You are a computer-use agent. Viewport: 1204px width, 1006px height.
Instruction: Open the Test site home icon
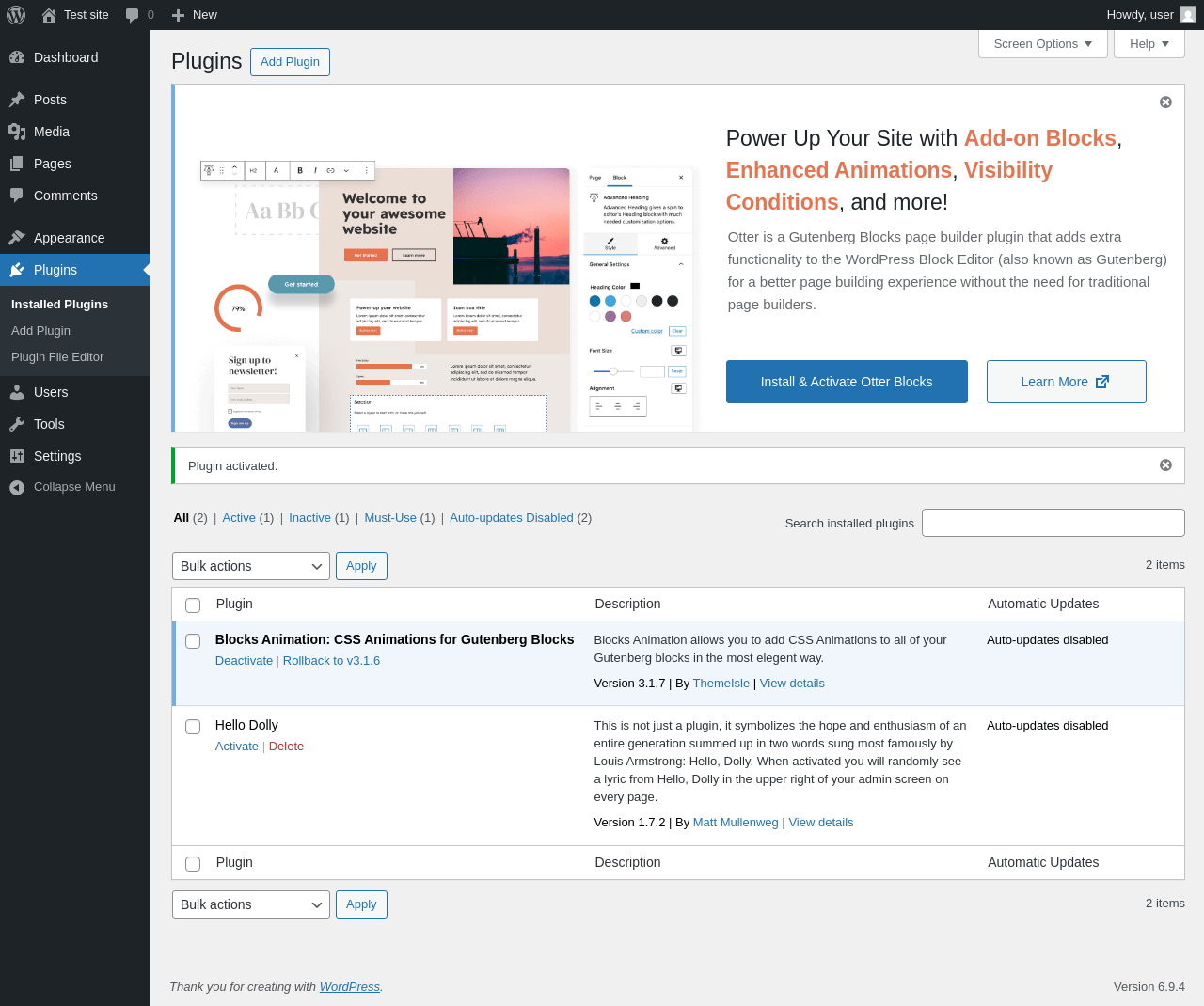49,15
